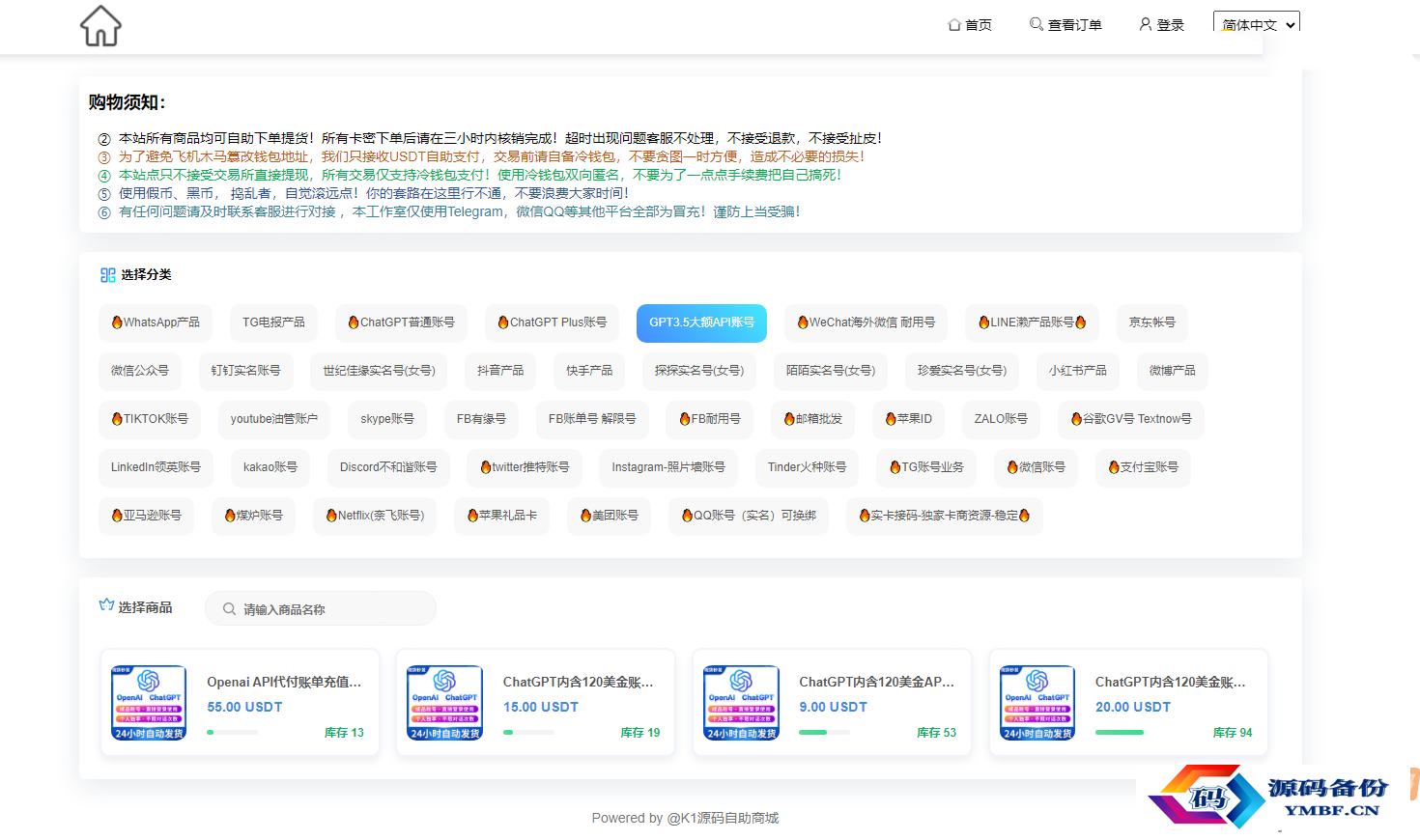
Task: Open the skype账号 category
Action: click(387, 419)
